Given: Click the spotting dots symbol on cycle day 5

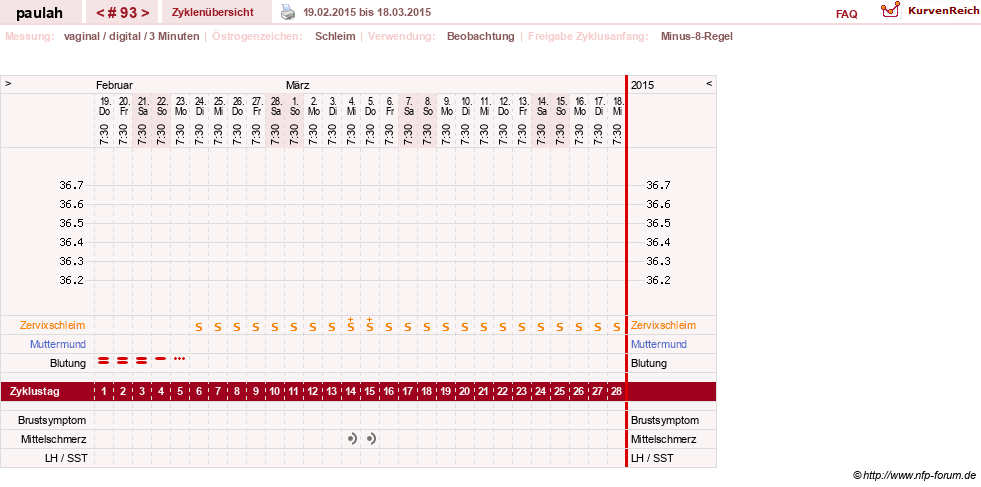Looking at the screenshot, I should (x=180, y=359).
